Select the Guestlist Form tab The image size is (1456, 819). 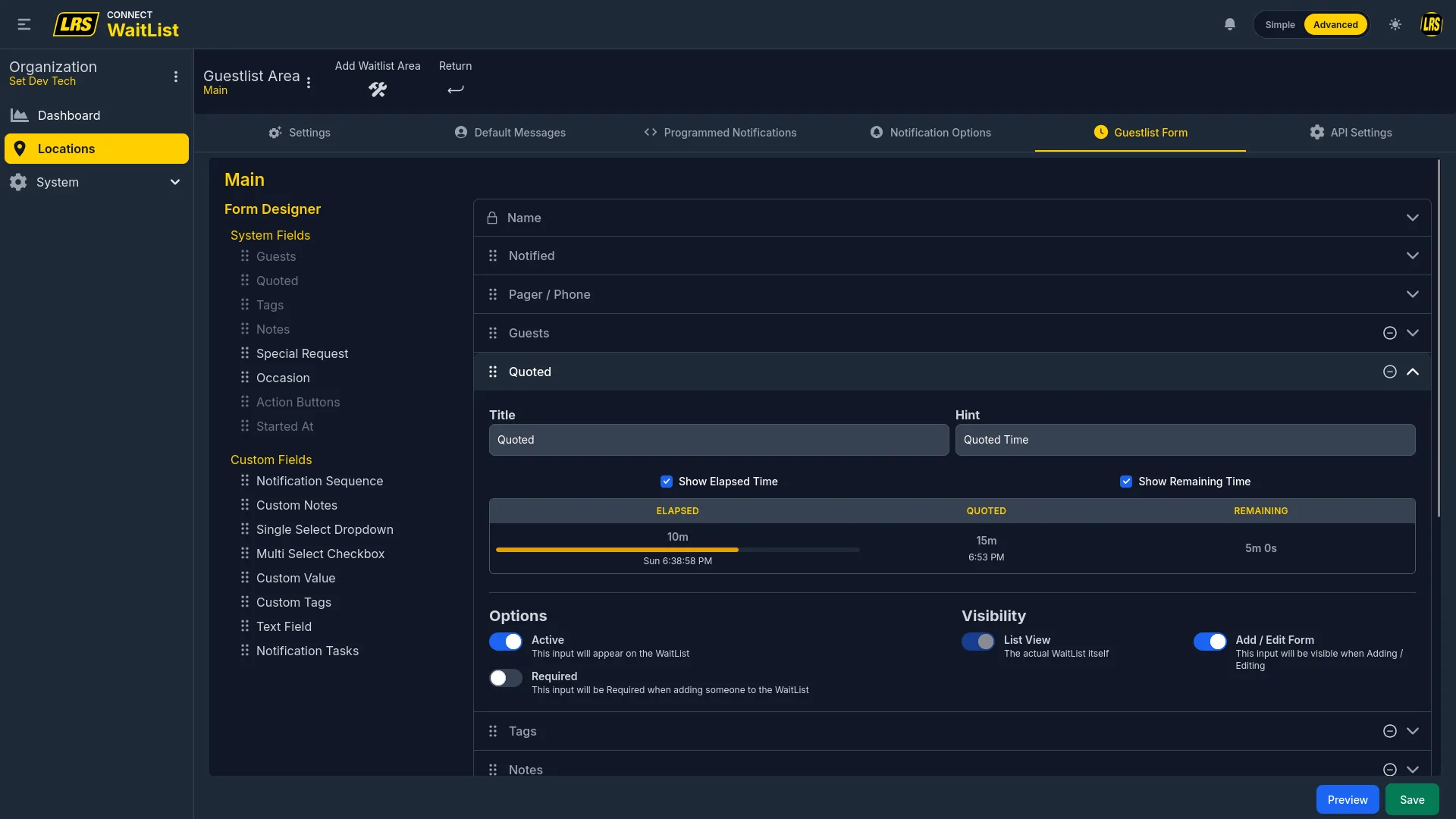(1141, 133)
